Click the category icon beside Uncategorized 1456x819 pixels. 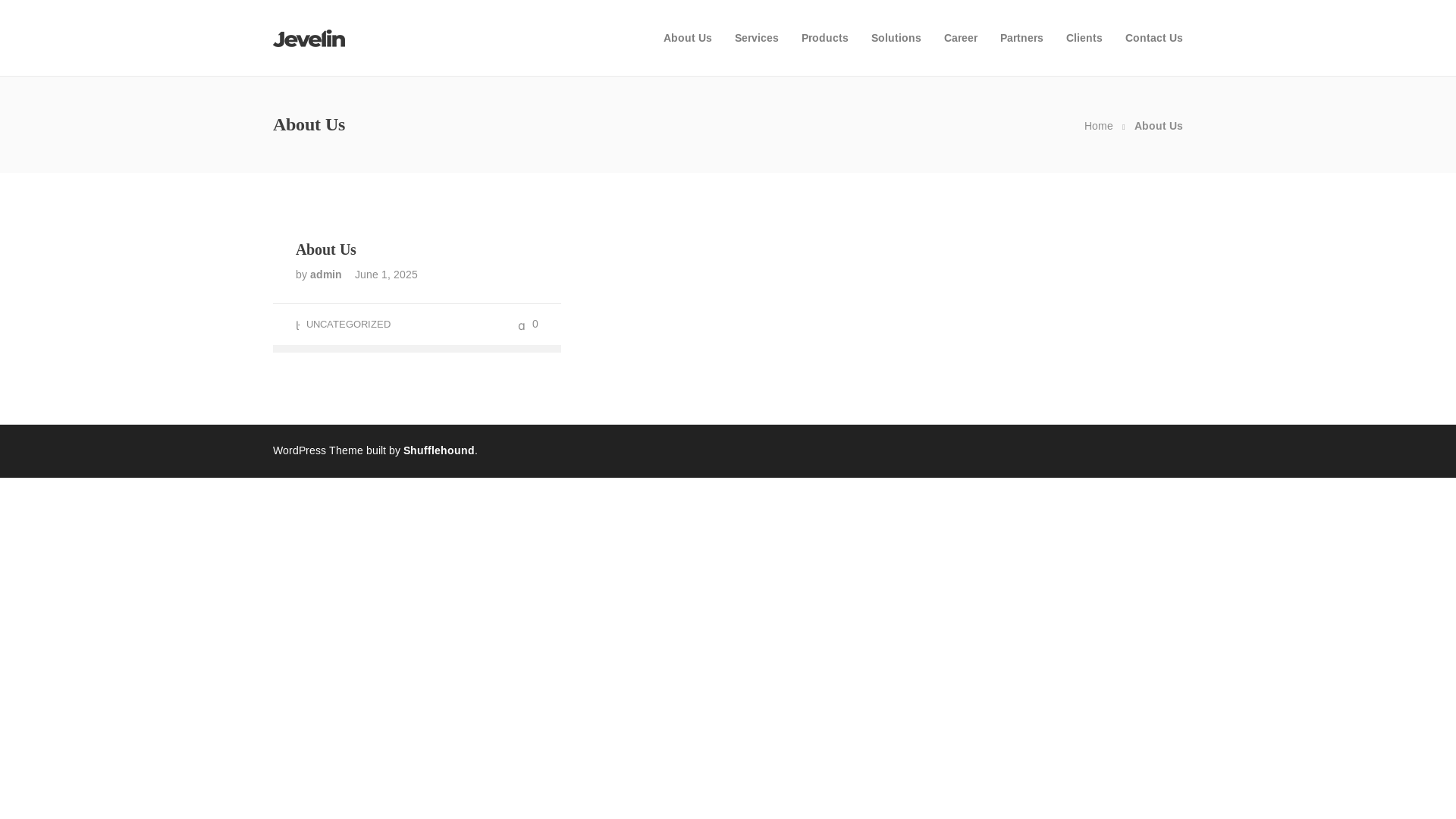(x=298, y=325)
